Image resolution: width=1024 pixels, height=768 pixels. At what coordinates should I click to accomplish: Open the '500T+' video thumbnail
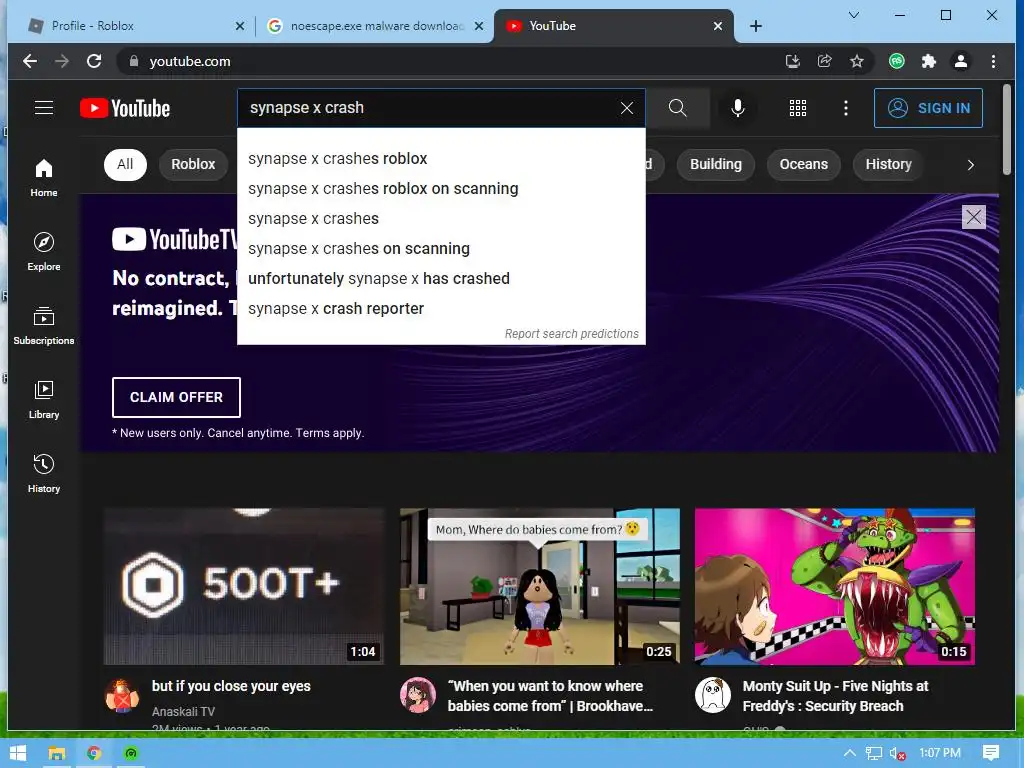pyautogui.click(x=244, y=586)
